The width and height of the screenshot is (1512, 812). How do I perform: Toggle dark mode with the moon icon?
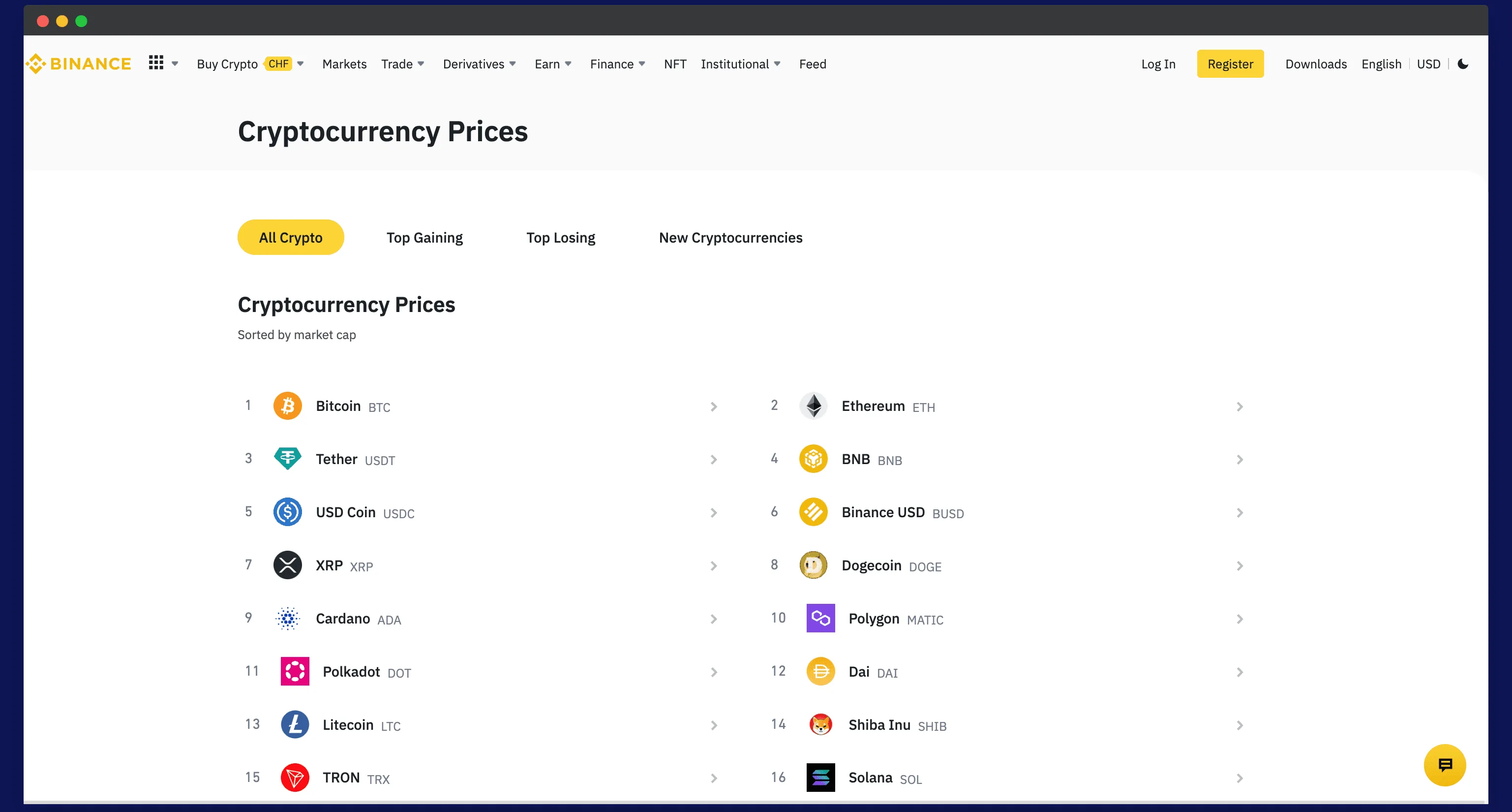[x=1463, y=64]
